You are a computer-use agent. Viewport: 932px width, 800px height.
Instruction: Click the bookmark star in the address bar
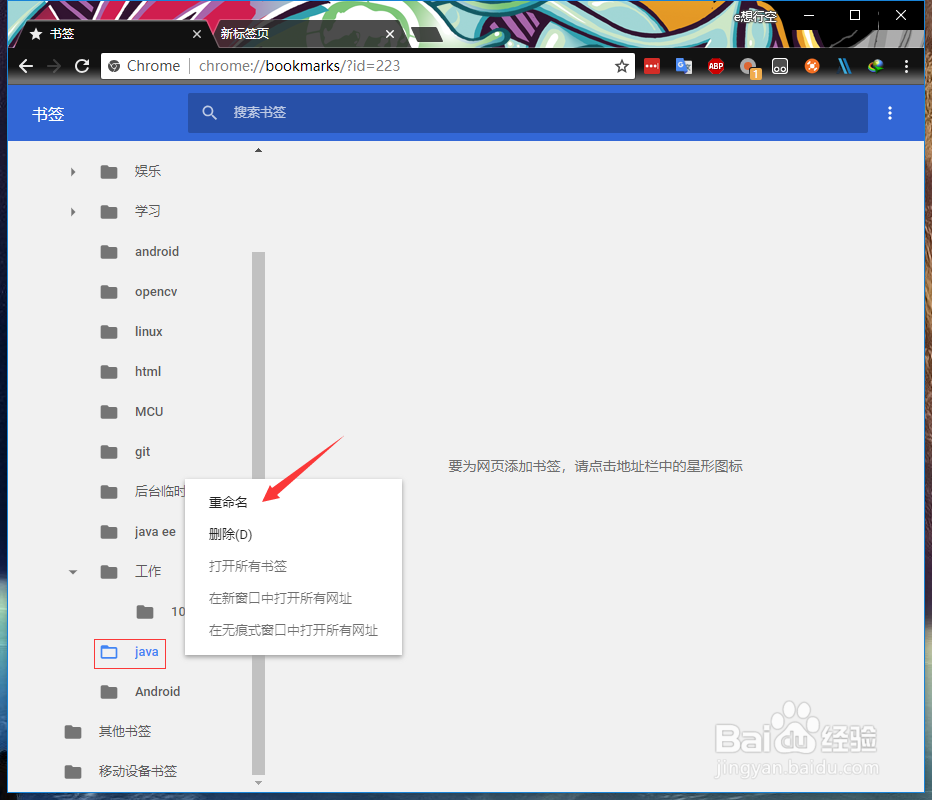pyautogui.click(x=622, y=66)
